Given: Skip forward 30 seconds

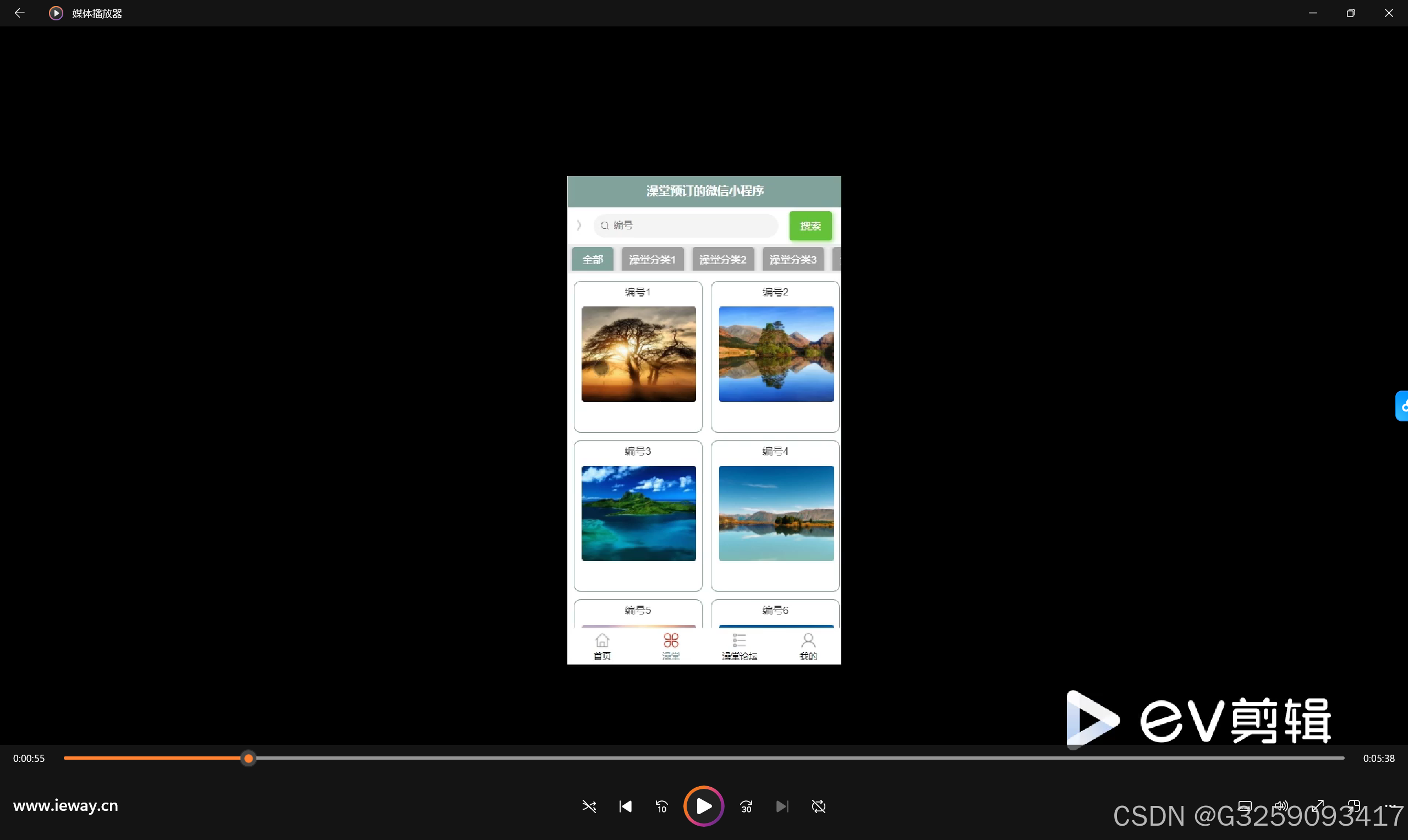Looking at the screenshot, I should pyautogui.click(x=746, y=806).
